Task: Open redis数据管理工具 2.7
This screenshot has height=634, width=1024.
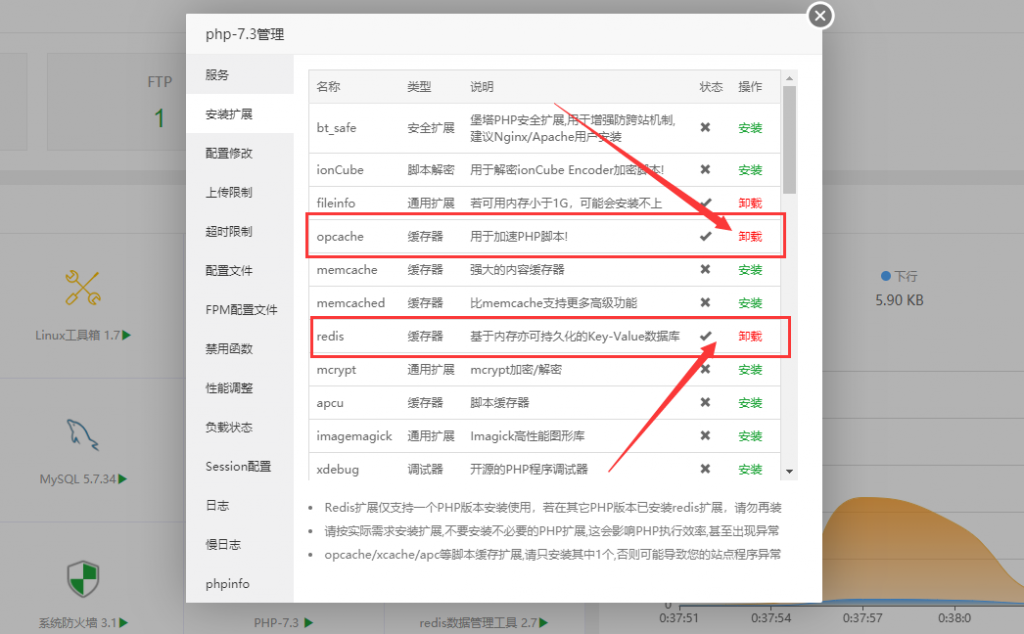Action: pyautogui.click(x=480, y=621)
